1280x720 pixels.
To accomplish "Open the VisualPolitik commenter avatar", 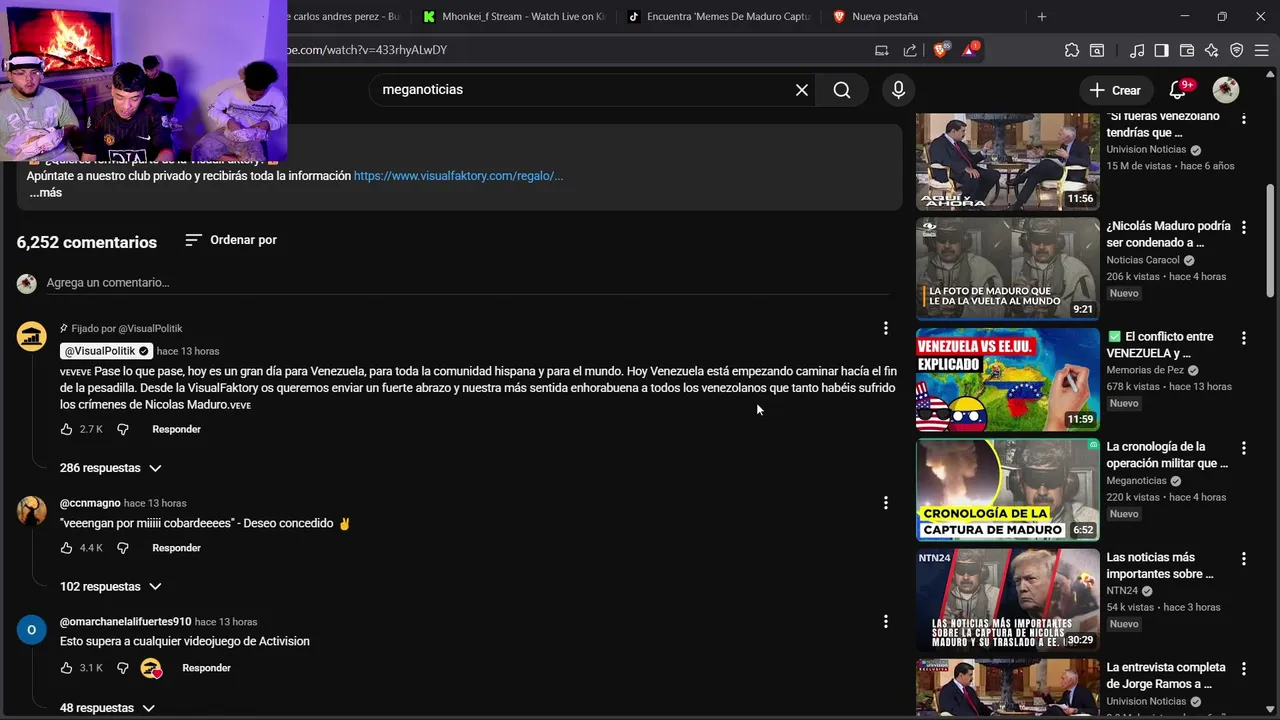I will tap(32, 336).
